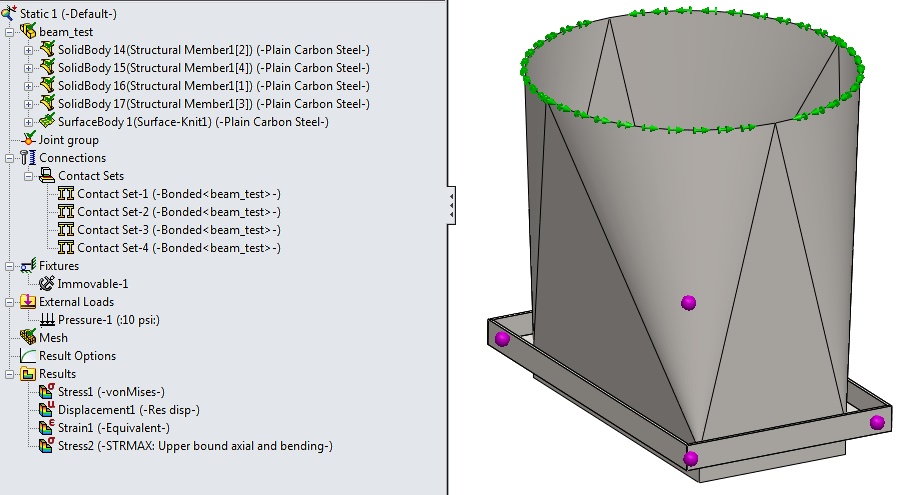Viewport: 907px width, 495px height.
Task: Click the Connections icon
Action: 28,157
